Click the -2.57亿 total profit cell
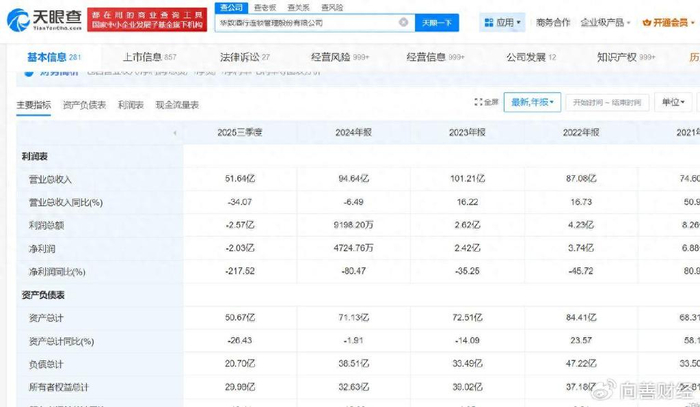 240,224
